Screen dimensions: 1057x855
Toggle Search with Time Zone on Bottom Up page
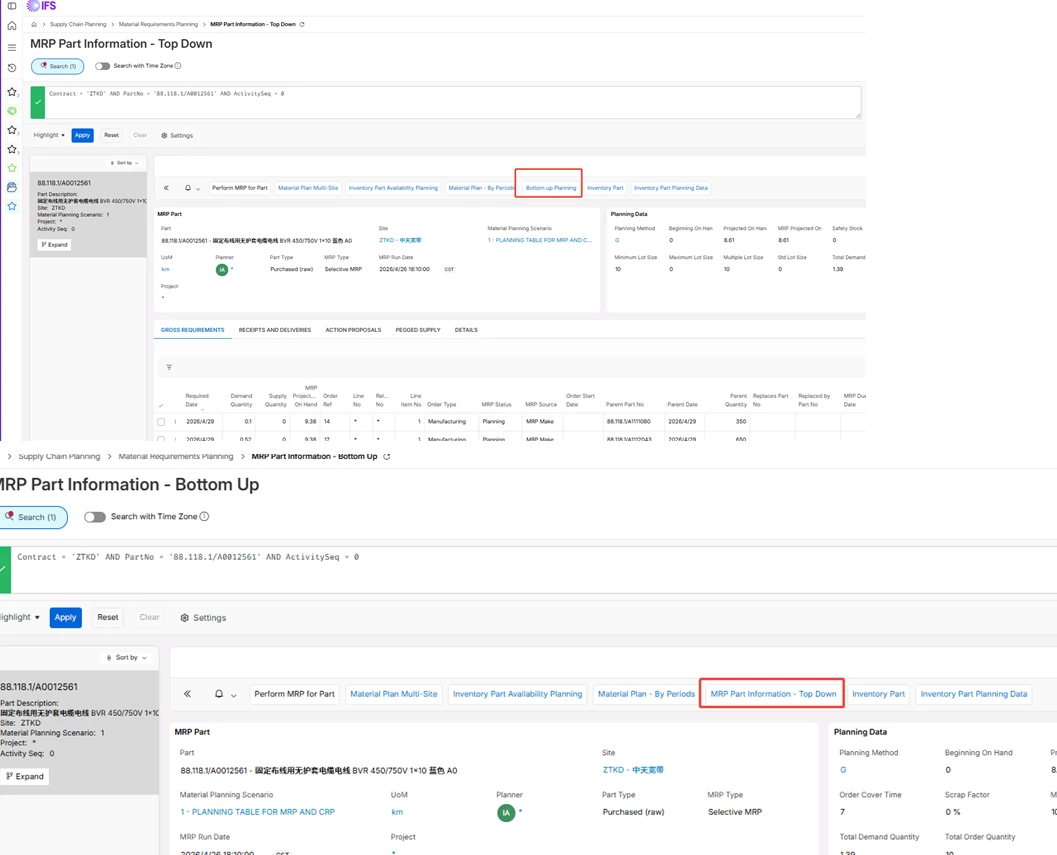tap(95, 517)
